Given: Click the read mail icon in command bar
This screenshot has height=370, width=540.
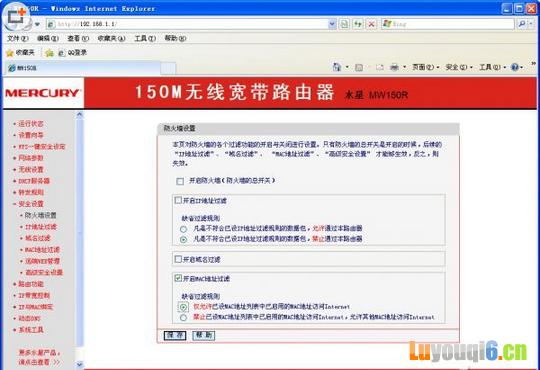Looking at the screenshot, I should click(x=380, y=67).
